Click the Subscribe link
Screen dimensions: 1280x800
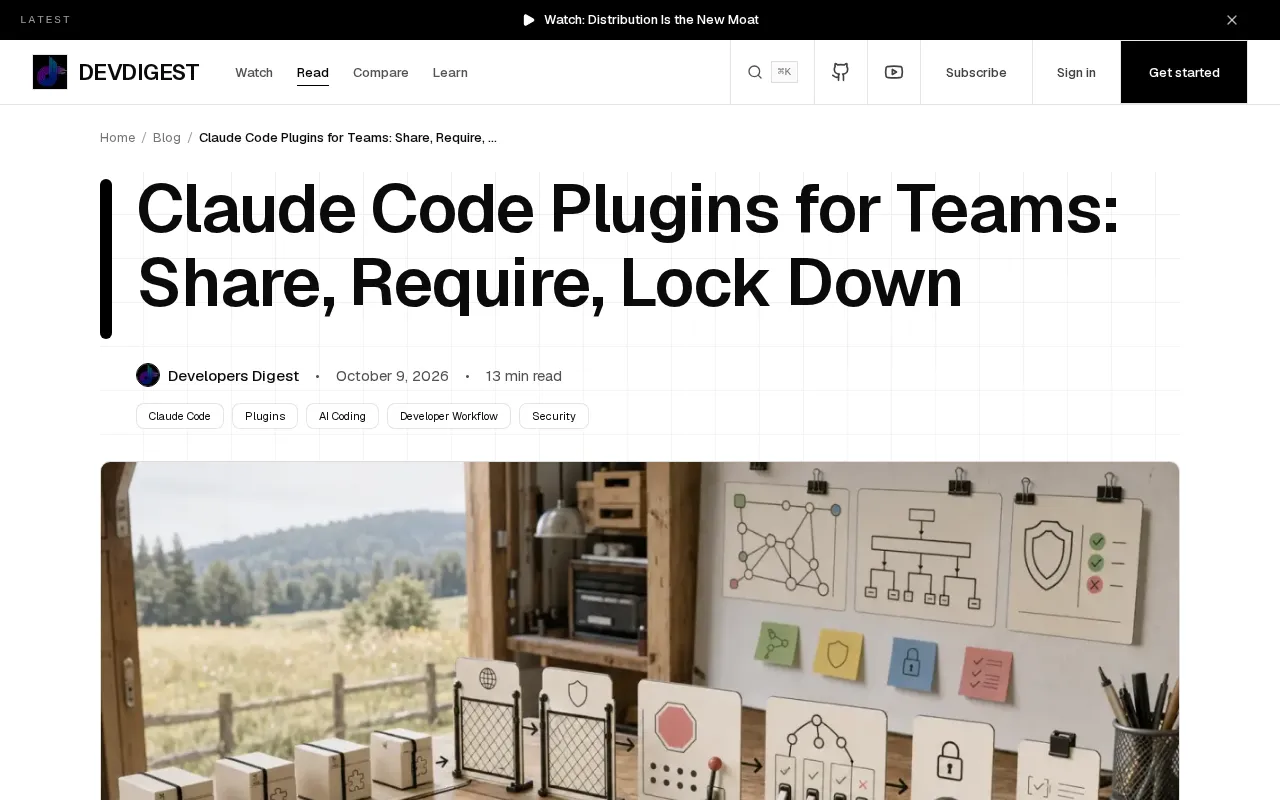coord(976,72)
